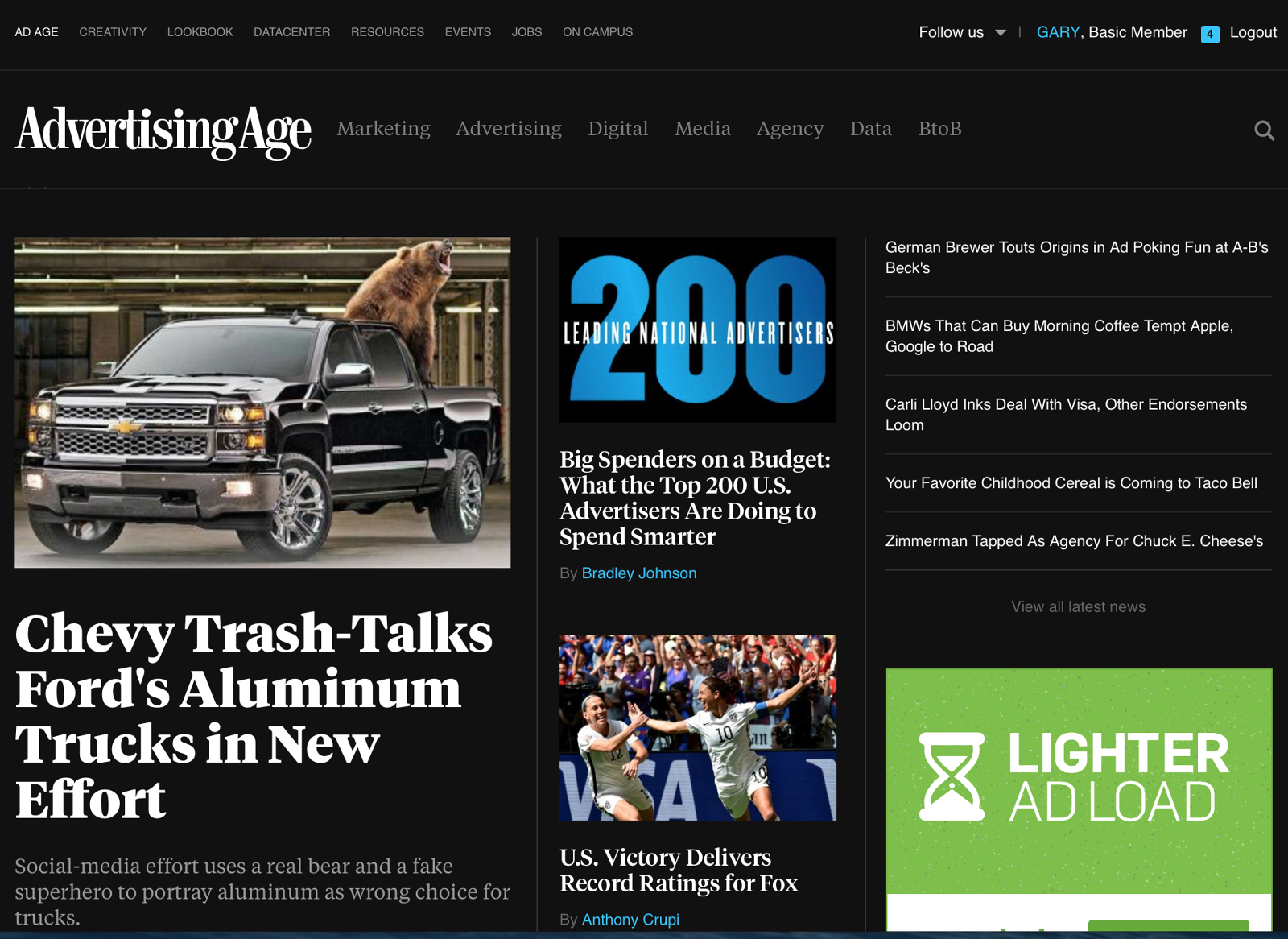1288x939 pixels.
Task: Open German Brewer Touts Origins news item
Action: coord(1077,258)
